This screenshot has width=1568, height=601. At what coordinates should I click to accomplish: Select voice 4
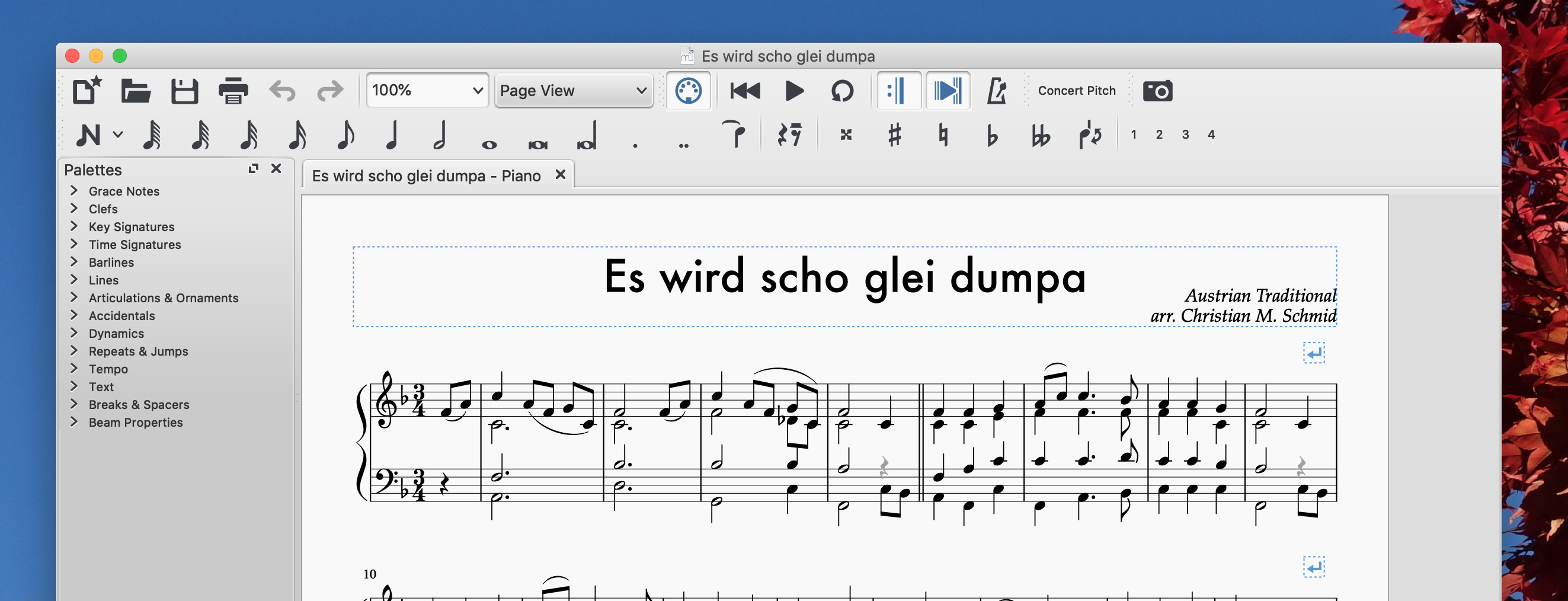point(1211,135)
